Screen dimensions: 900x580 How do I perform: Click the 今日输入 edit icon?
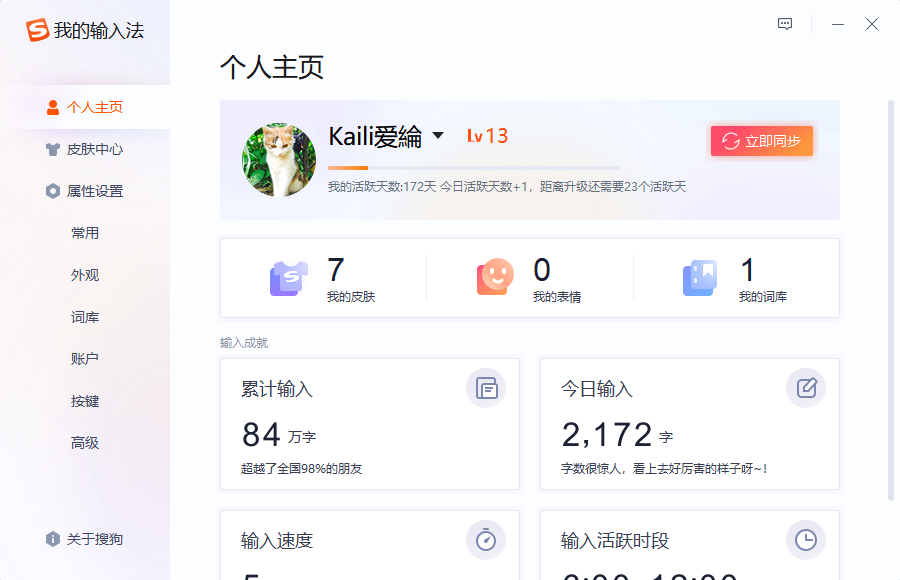pos(806,388)
